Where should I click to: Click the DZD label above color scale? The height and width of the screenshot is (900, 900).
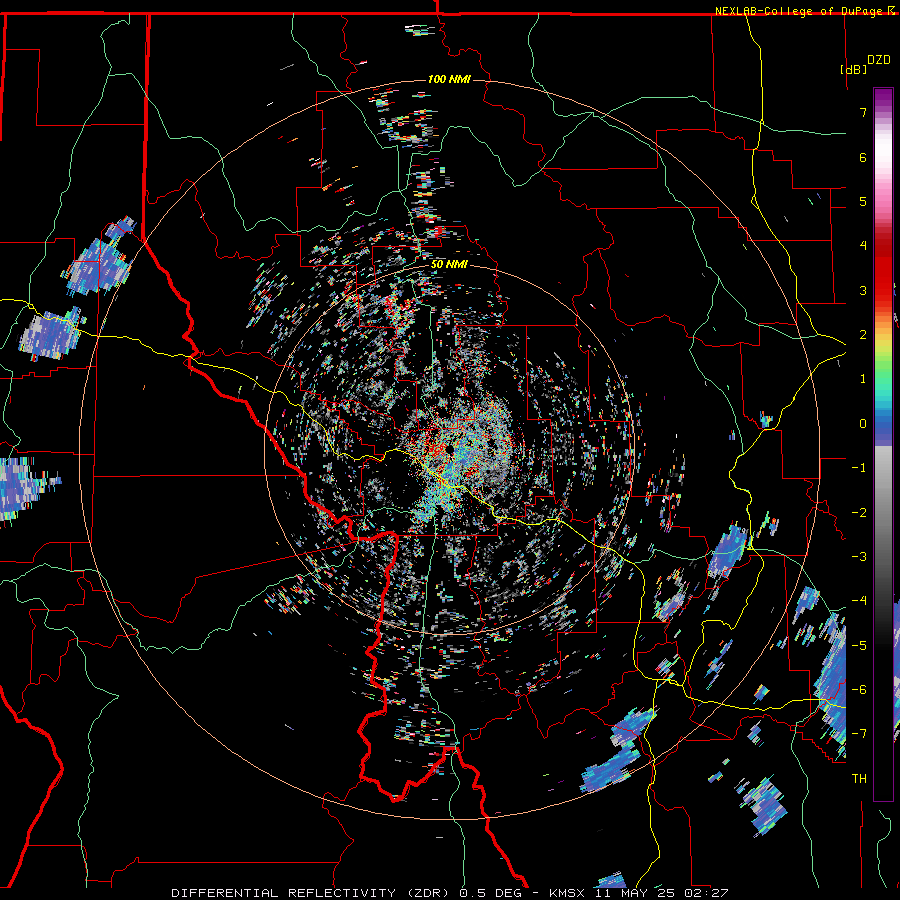[x=878, y=60]
